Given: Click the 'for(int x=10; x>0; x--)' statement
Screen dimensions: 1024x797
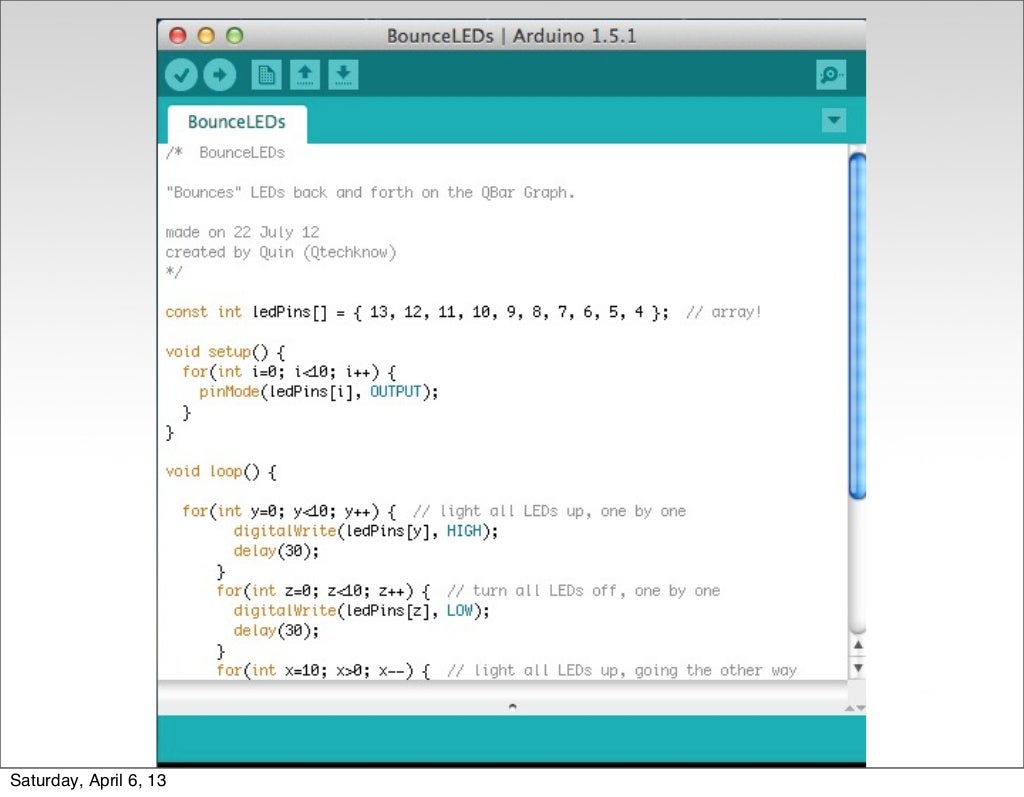Looking at the screenshot, I should [x=323, y=671].
